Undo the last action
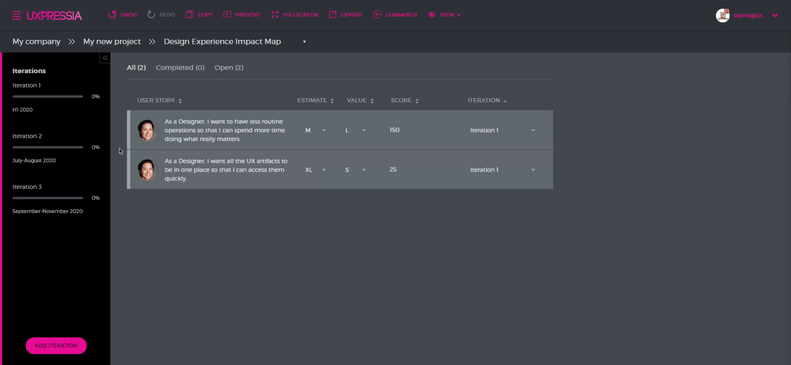The width and height of the screenshot is (791, 365). (123, 15)
